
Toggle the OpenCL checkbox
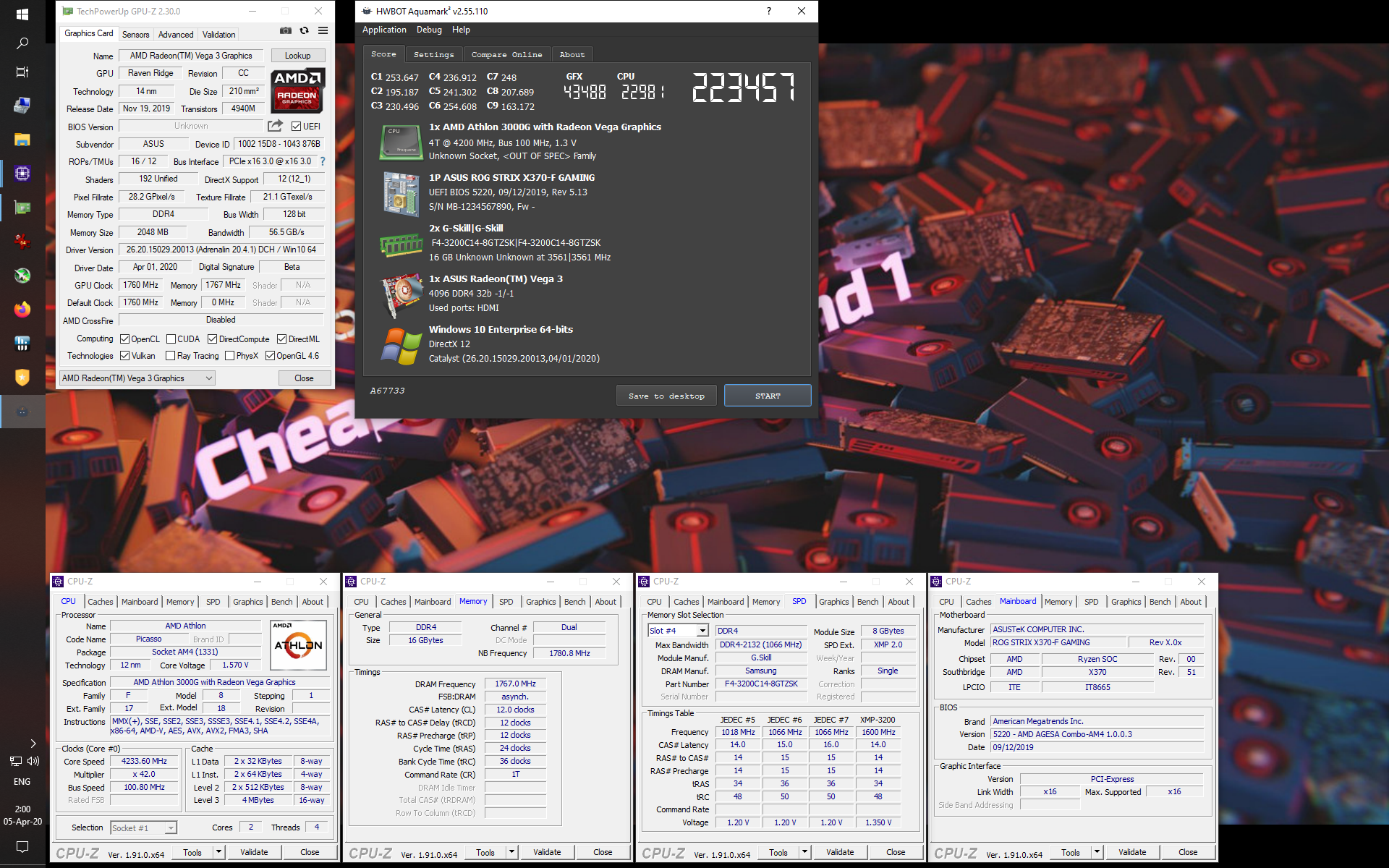tap(124, 339)
